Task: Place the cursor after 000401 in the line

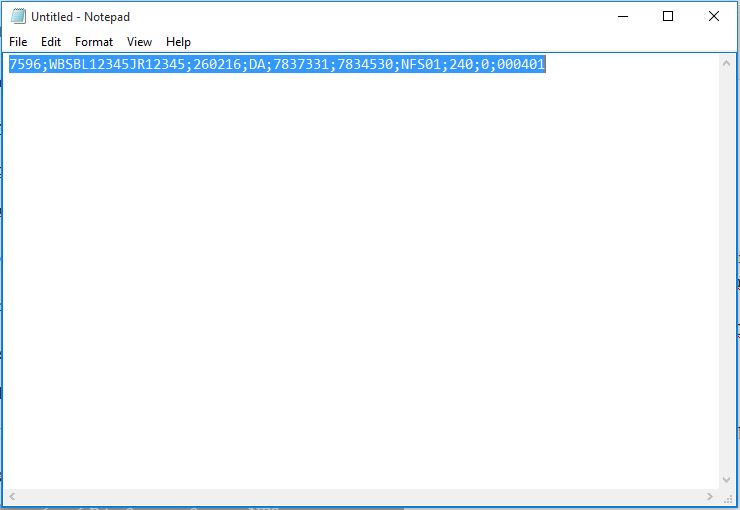Action: click(x=546, y=65)
